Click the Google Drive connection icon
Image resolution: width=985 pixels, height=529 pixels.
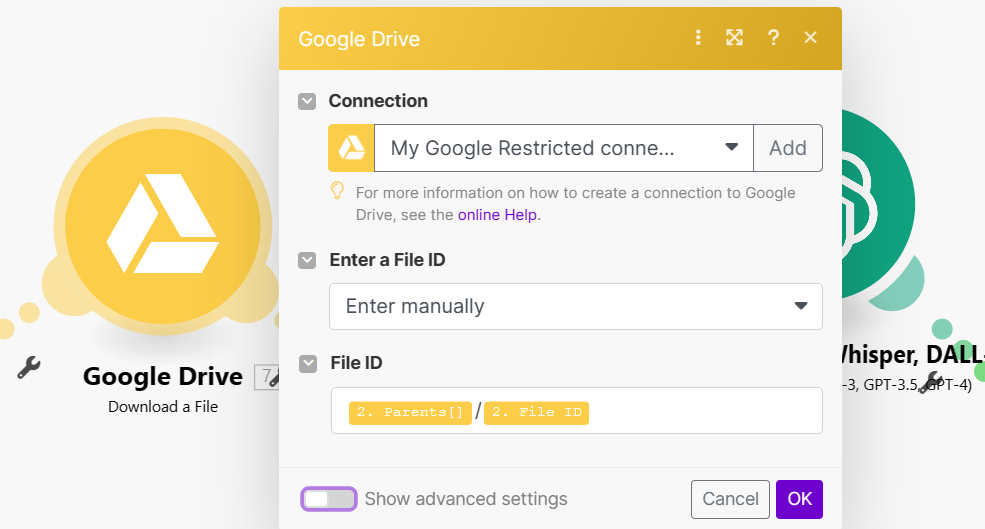coord(351,148)
